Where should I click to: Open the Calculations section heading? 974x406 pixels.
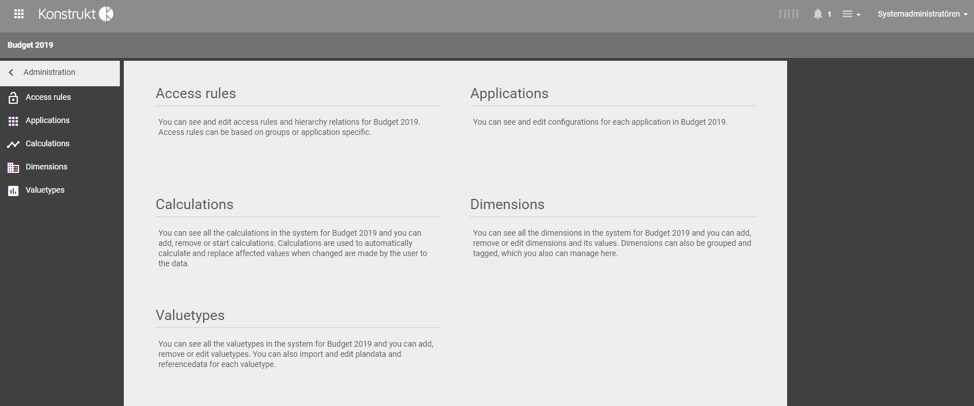(194, 204)
